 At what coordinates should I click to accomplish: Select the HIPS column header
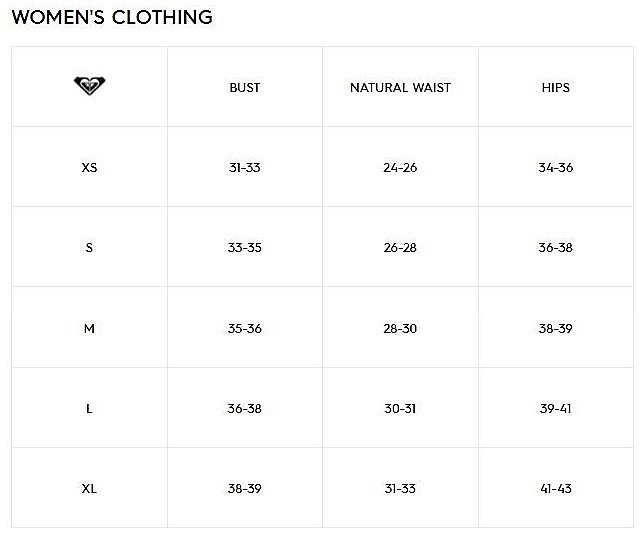pos(555,88)
